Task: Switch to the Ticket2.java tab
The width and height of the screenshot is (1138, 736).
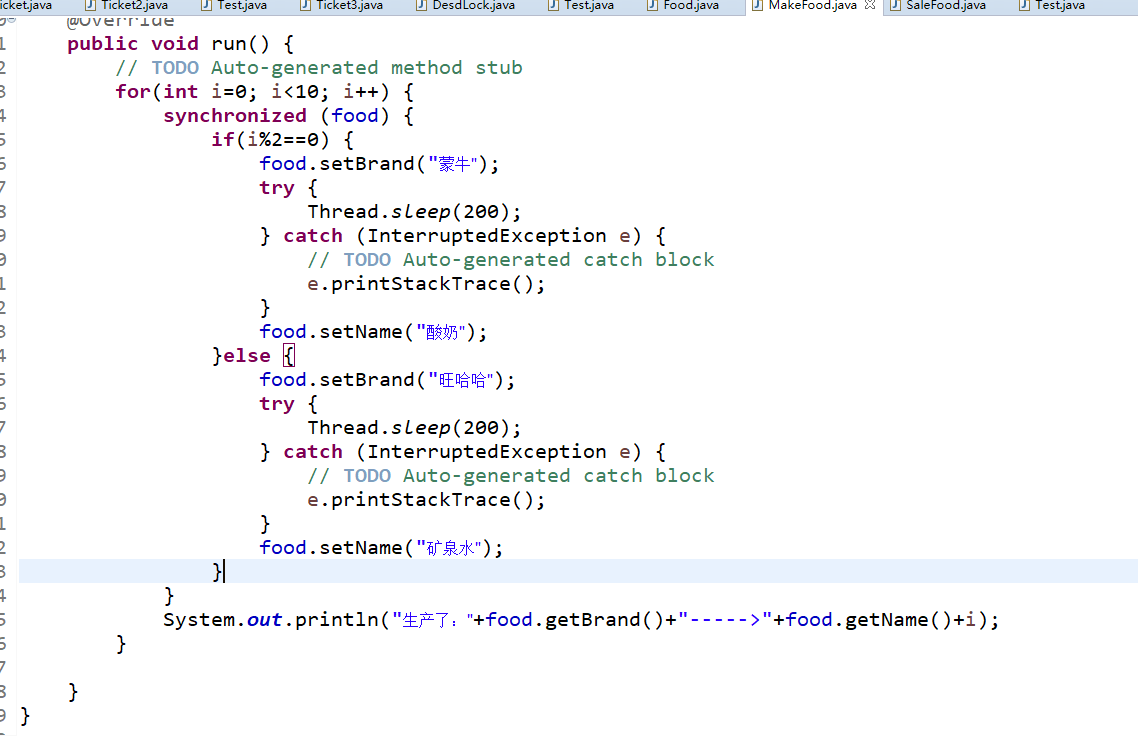Action: (x=127, y=5)
